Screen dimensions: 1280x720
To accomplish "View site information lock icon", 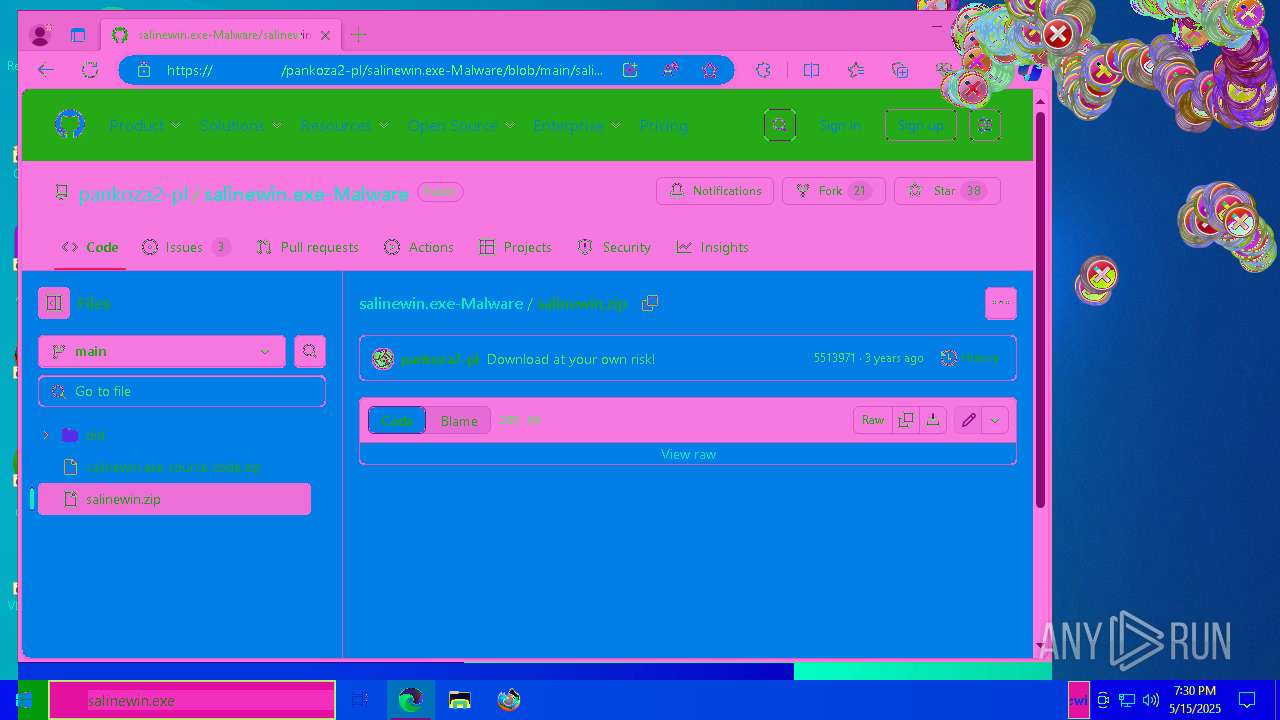I will pyautogui.click(x=143, y=70).
